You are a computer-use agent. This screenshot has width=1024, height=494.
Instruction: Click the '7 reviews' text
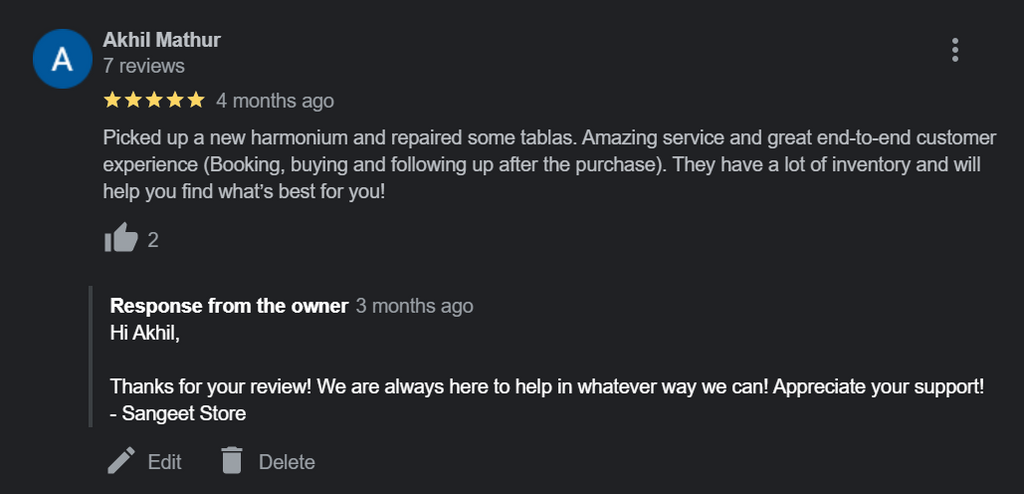coord(144,66)
